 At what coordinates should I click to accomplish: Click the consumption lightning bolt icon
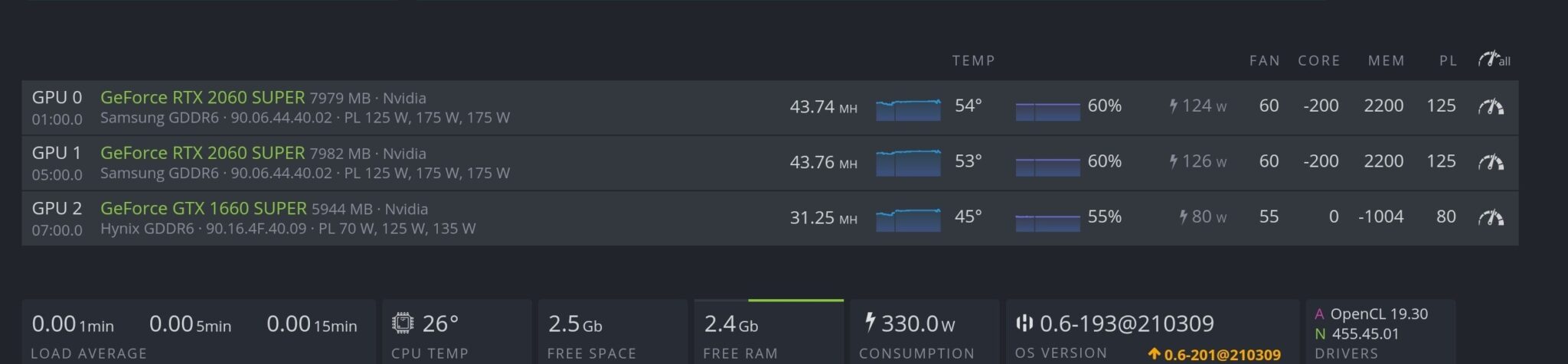click(x=870, y=322)
